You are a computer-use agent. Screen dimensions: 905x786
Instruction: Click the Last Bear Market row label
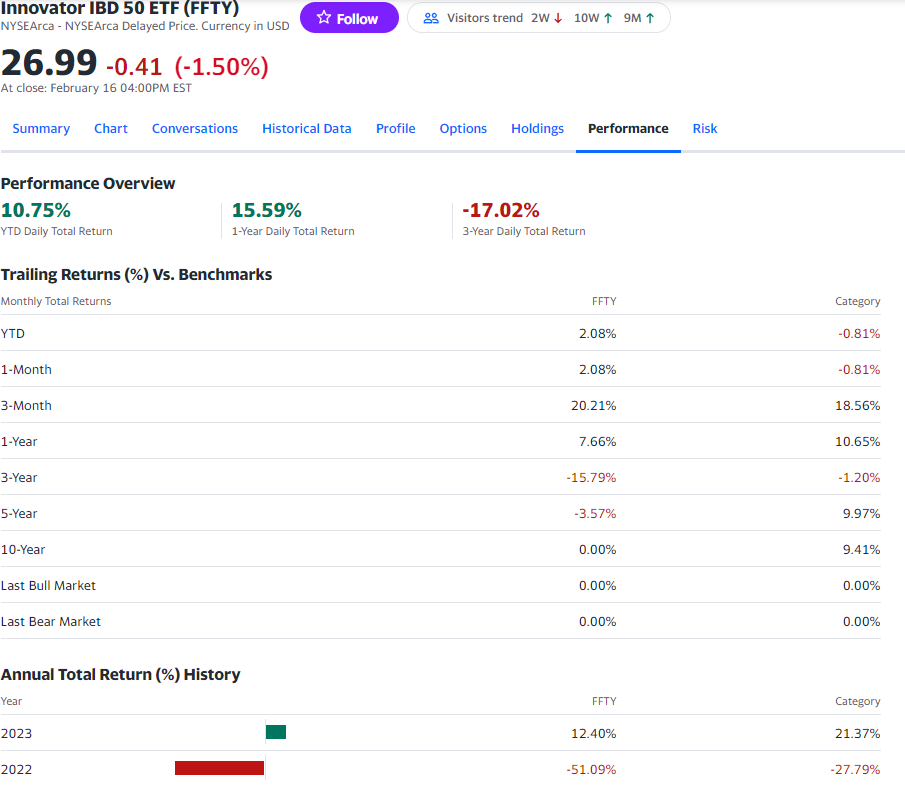click(x=51, y=622)
